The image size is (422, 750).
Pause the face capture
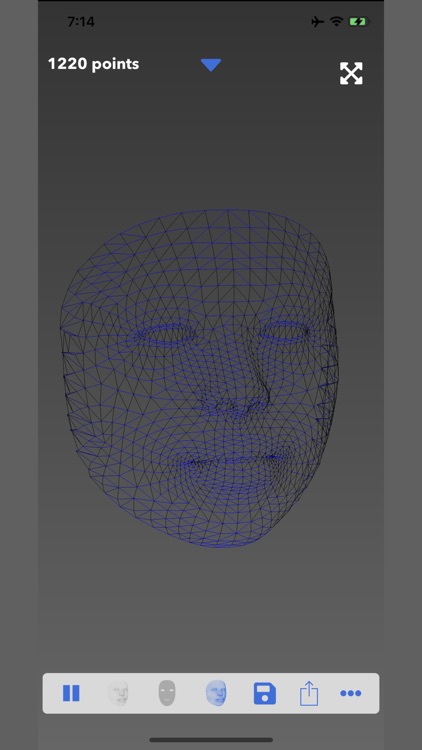pos(71,693)
